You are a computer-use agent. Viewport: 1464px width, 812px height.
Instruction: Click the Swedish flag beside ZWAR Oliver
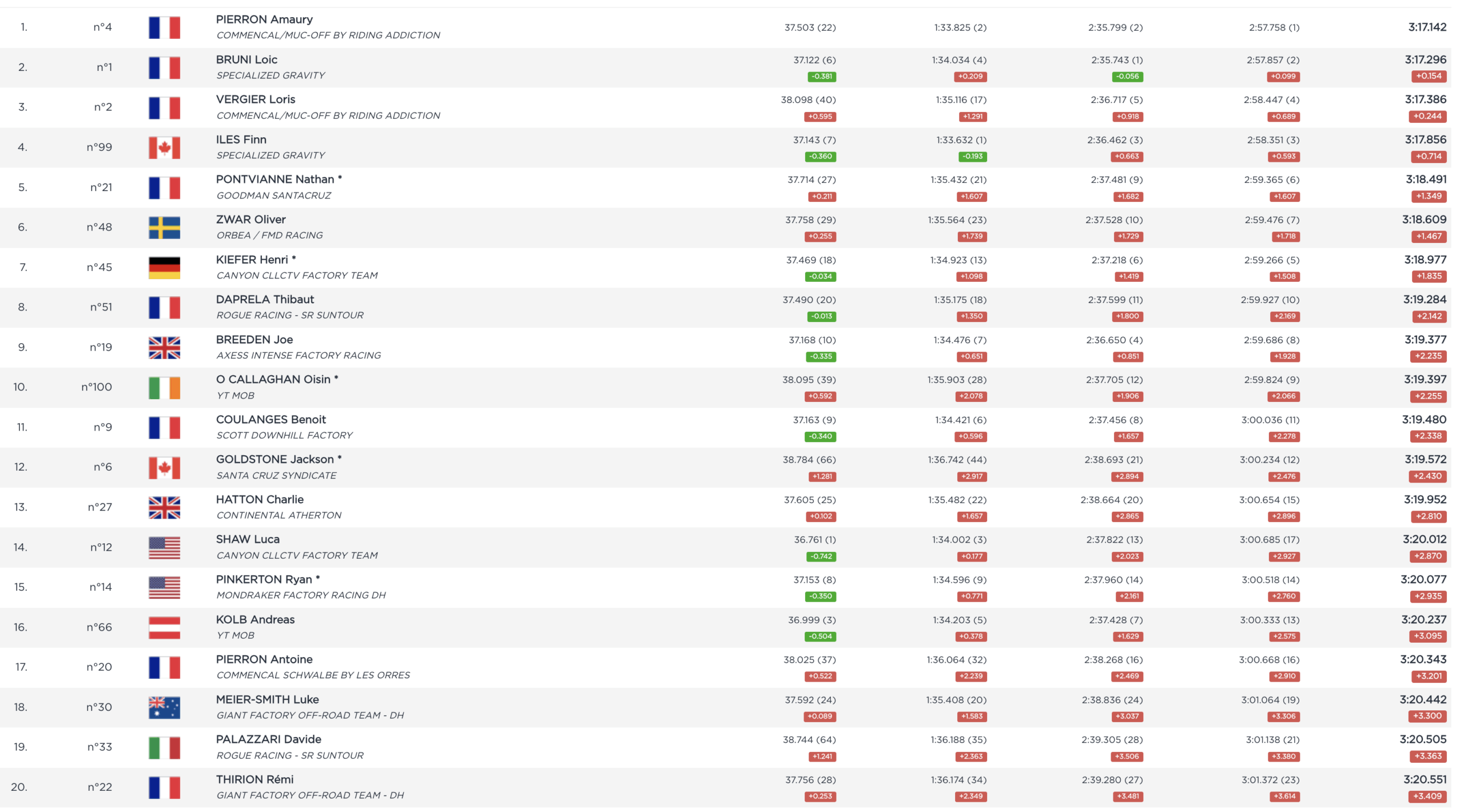click(164, 228)
